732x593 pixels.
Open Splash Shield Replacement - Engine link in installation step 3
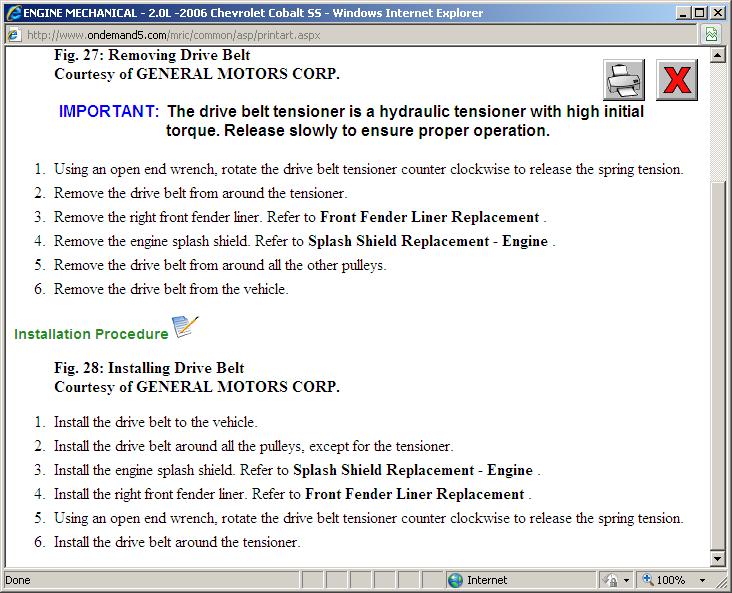pyautogui.click(x=413, y=470)
